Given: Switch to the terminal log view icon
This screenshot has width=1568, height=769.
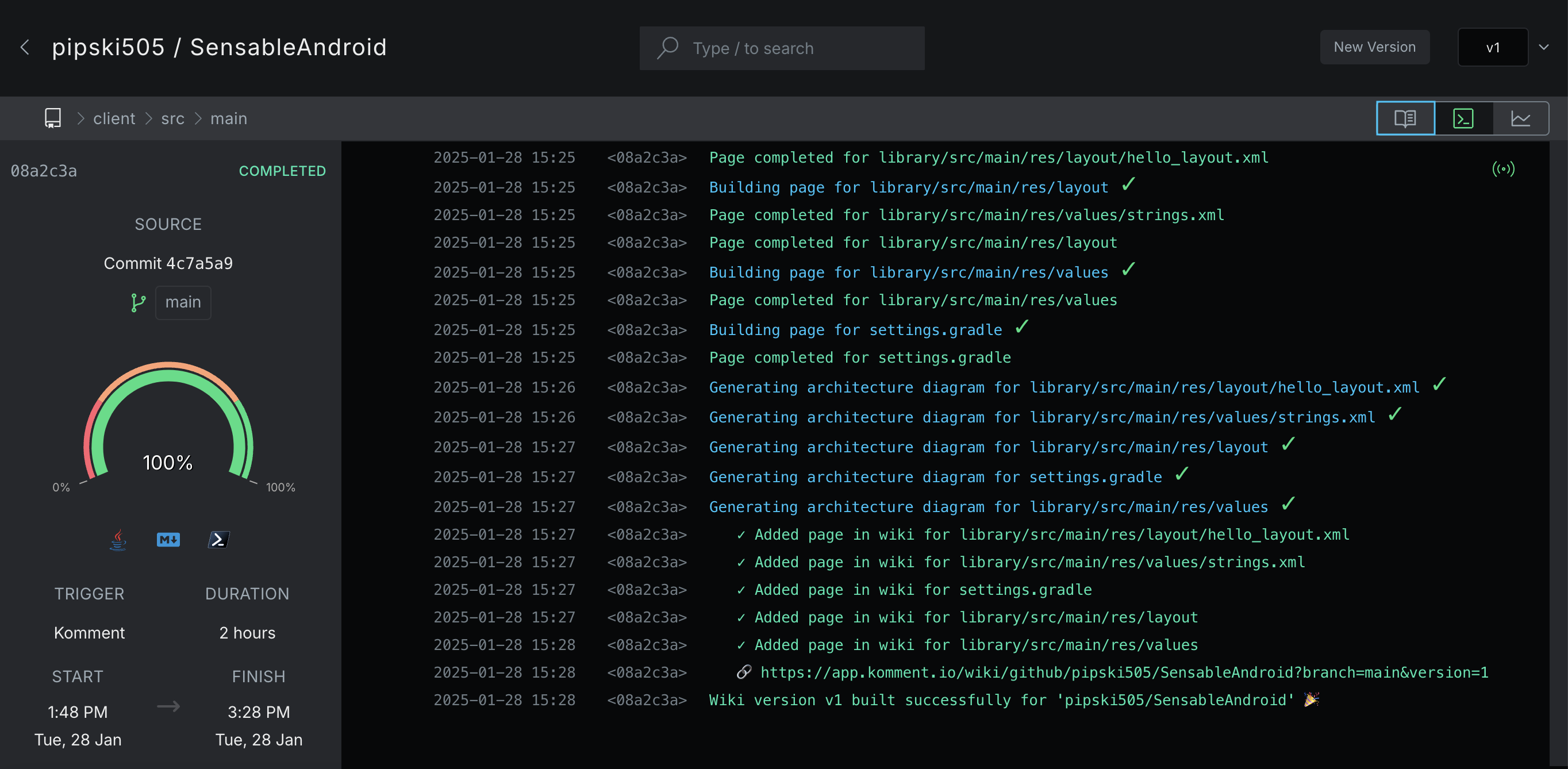Looking at the screenshot, I should pos(1463,118).
